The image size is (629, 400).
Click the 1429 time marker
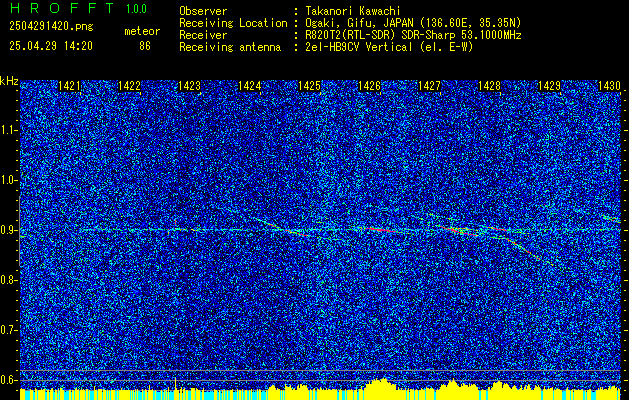point(549,86)
